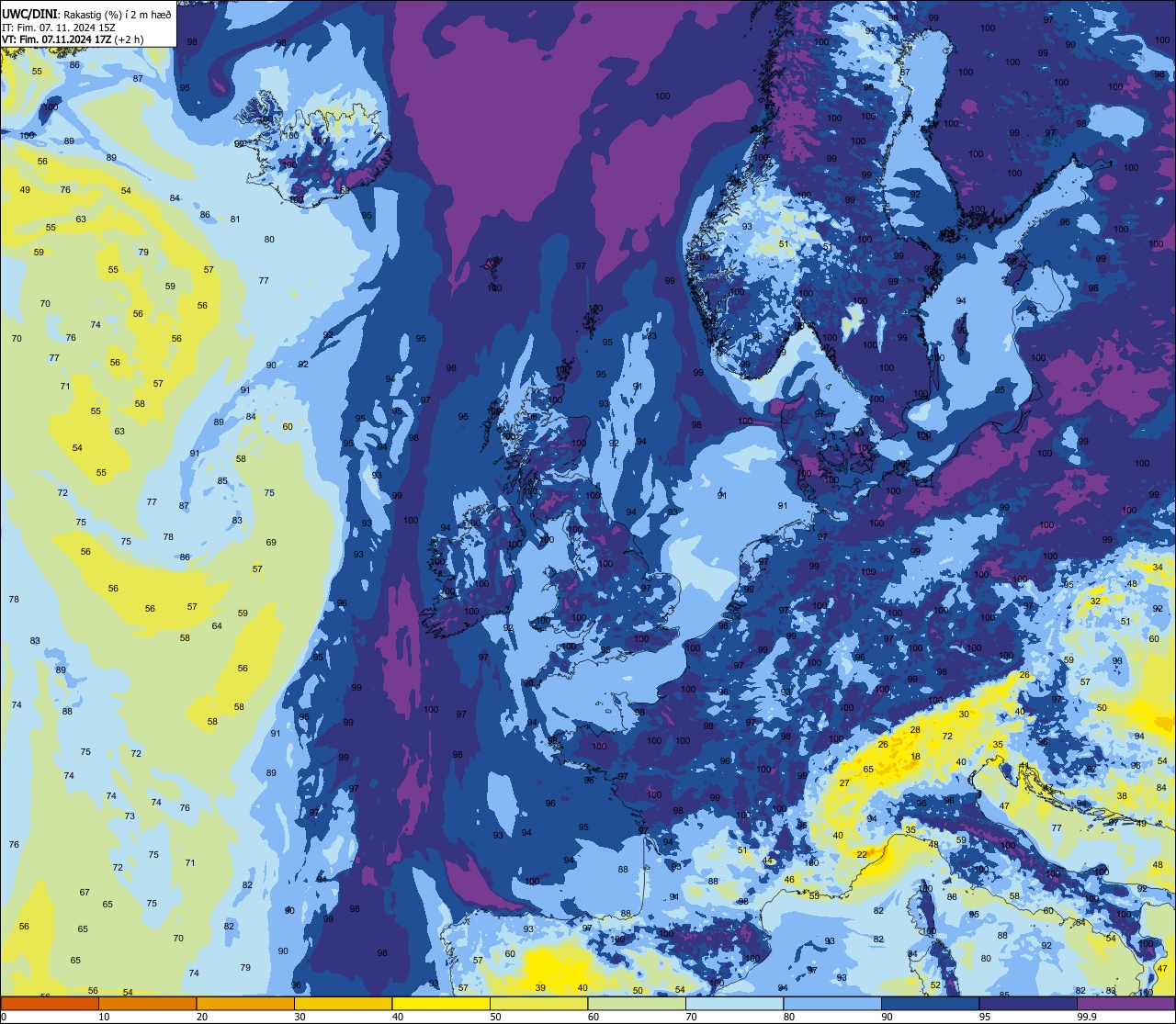Click the legend tick label '70' on colour bar
Image resolution: width=1176 pixels, height=1024 pixels.
(x=691, y=1017)
